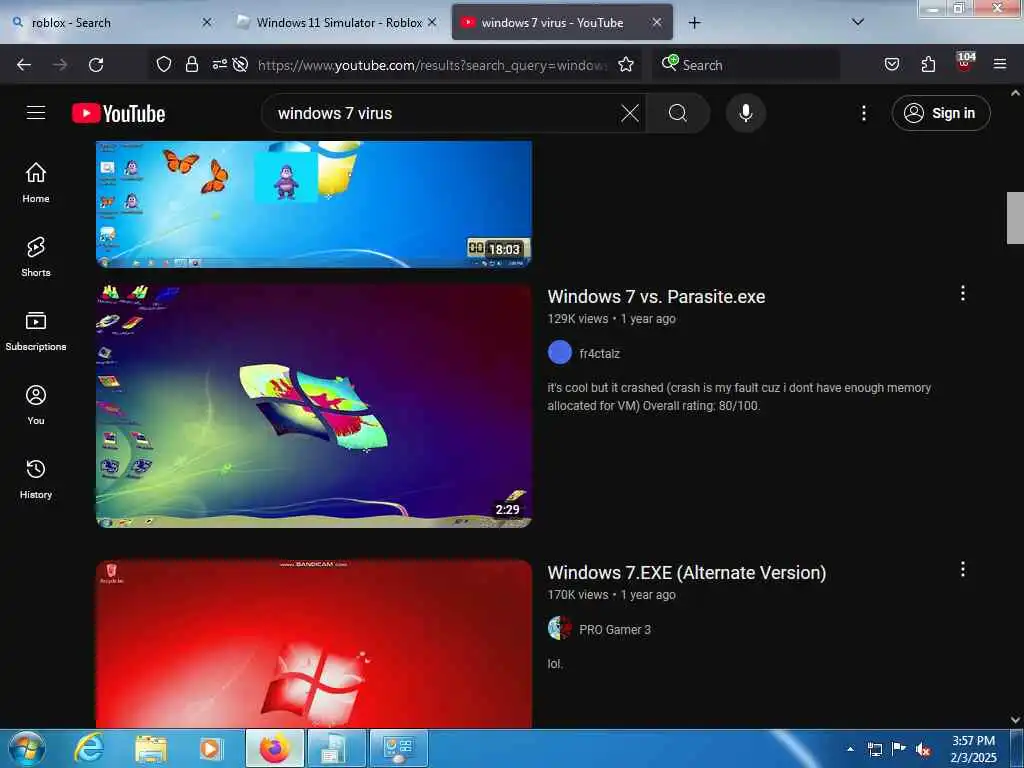Open the Action Center flag icon
This screenshot has height=768, width=1024.
[x=899, y=749]
